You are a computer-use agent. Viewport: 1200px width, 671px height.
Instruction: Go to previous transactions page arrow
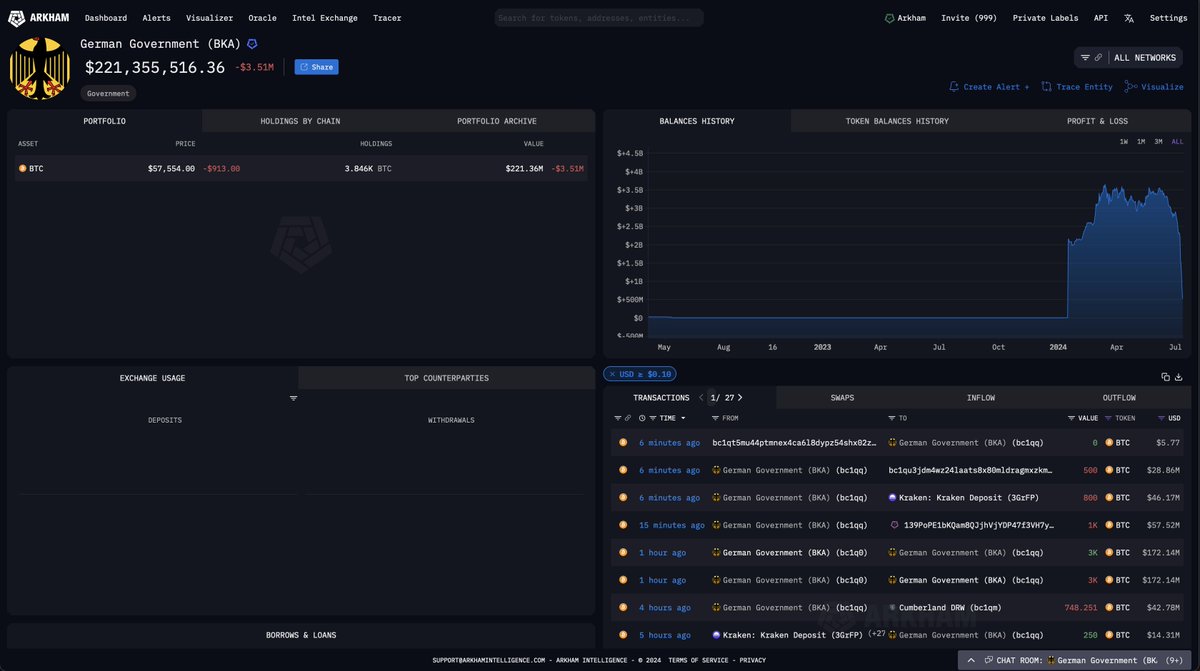[x=702, y=398]
